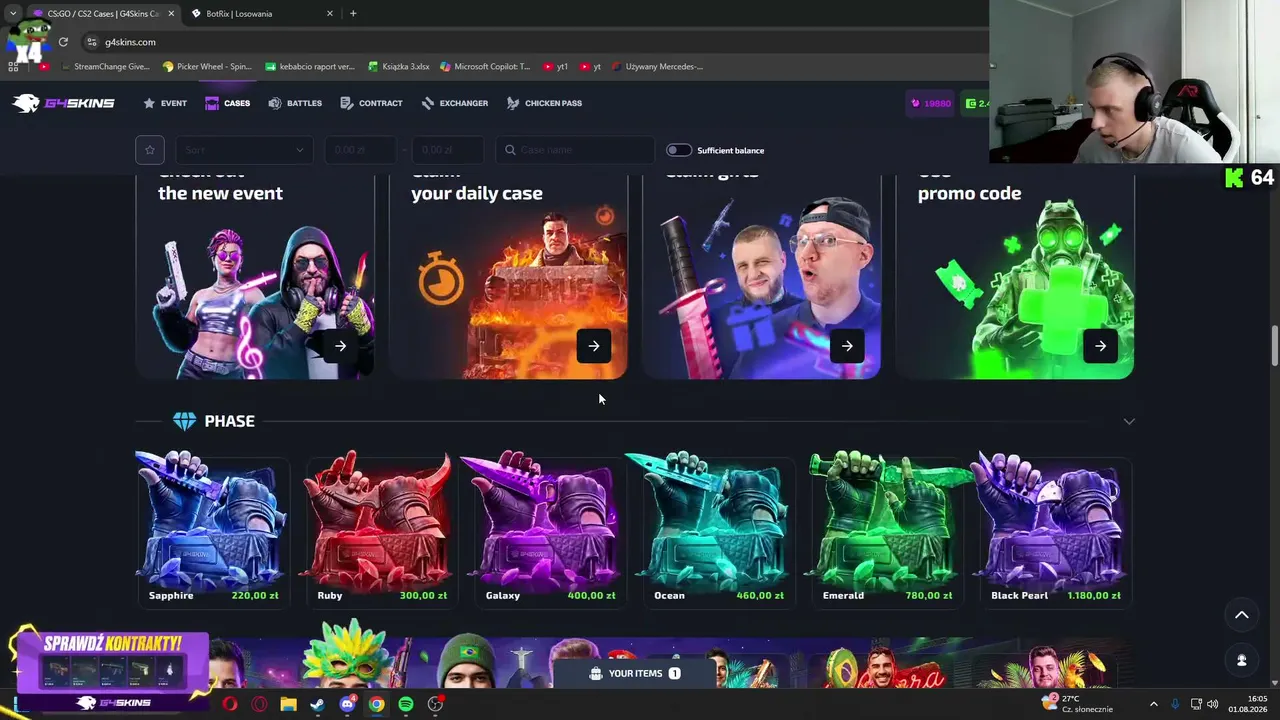Viewport: 1280px width, 720px height.
Task: Click the Sapphire 220,00 zł price
Action: pyautogui.click(x=255, y=595)
